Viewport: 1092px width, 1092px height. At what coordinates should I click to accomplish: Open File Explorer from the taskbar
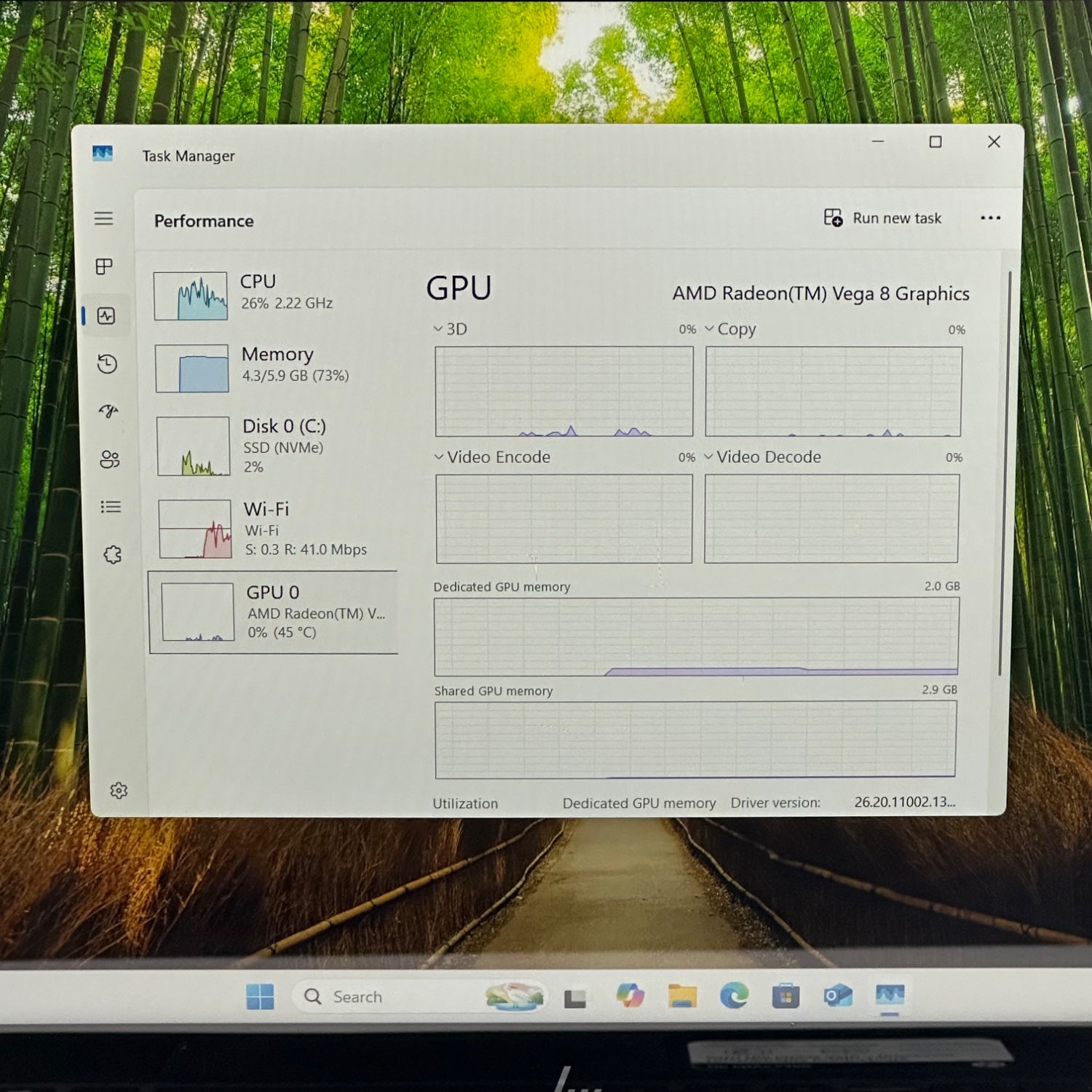click(682, 995)
